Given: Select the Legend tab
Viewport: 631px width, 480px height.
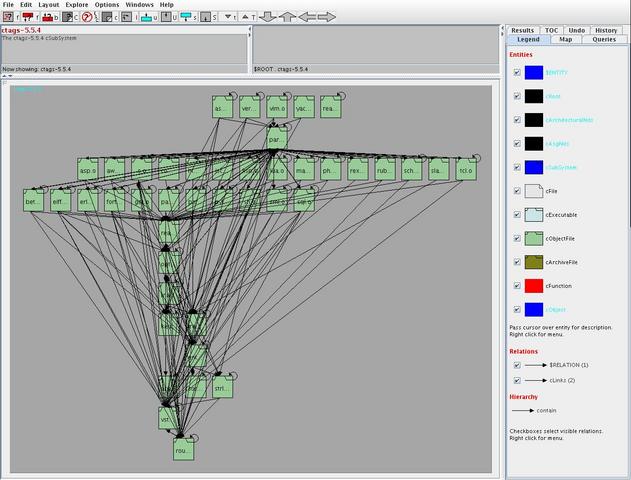Looking at the screenshot, I should click(x=528, y=39).
